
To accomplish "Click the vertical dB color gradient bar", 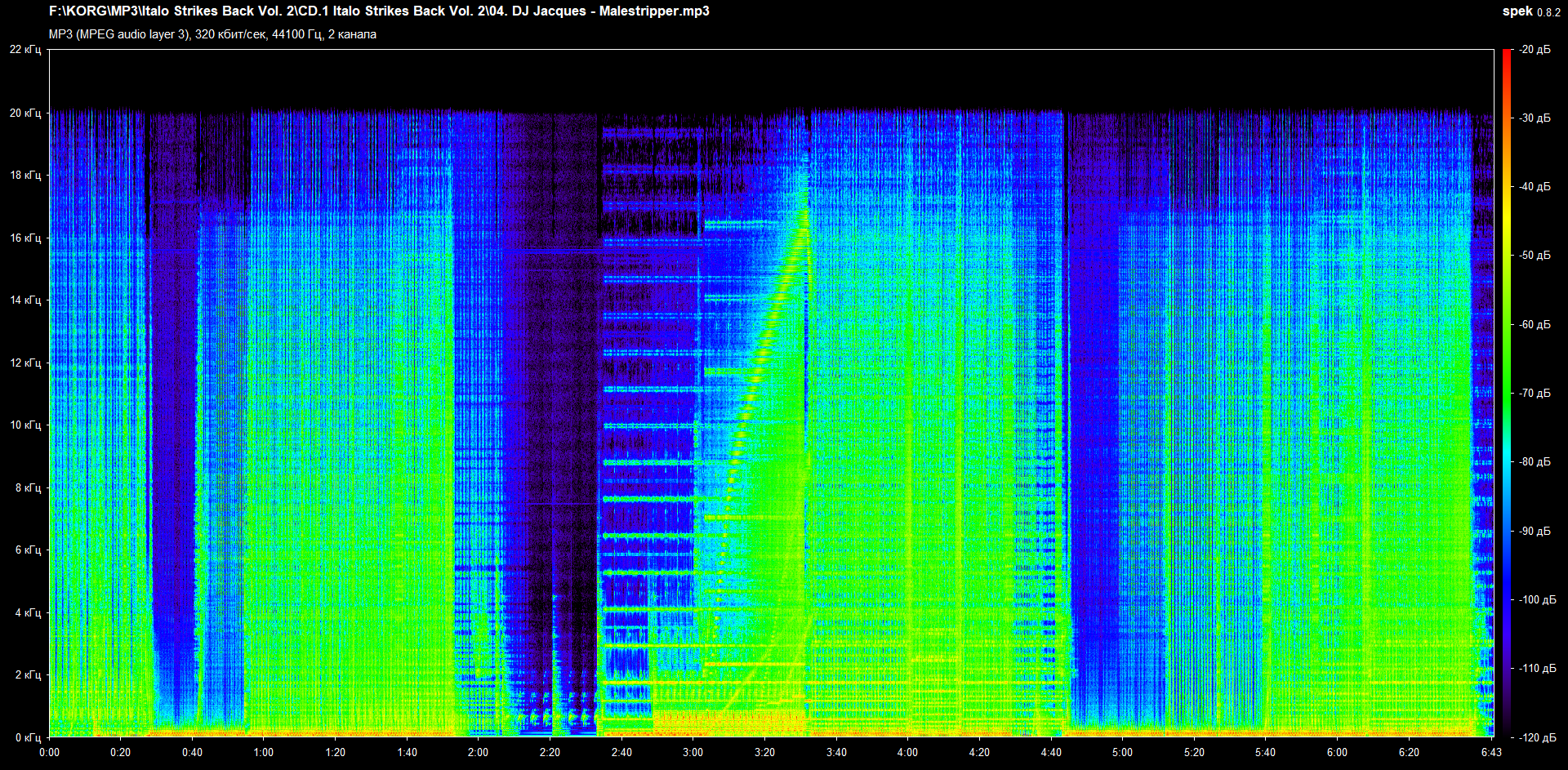I will point(1507,392).
